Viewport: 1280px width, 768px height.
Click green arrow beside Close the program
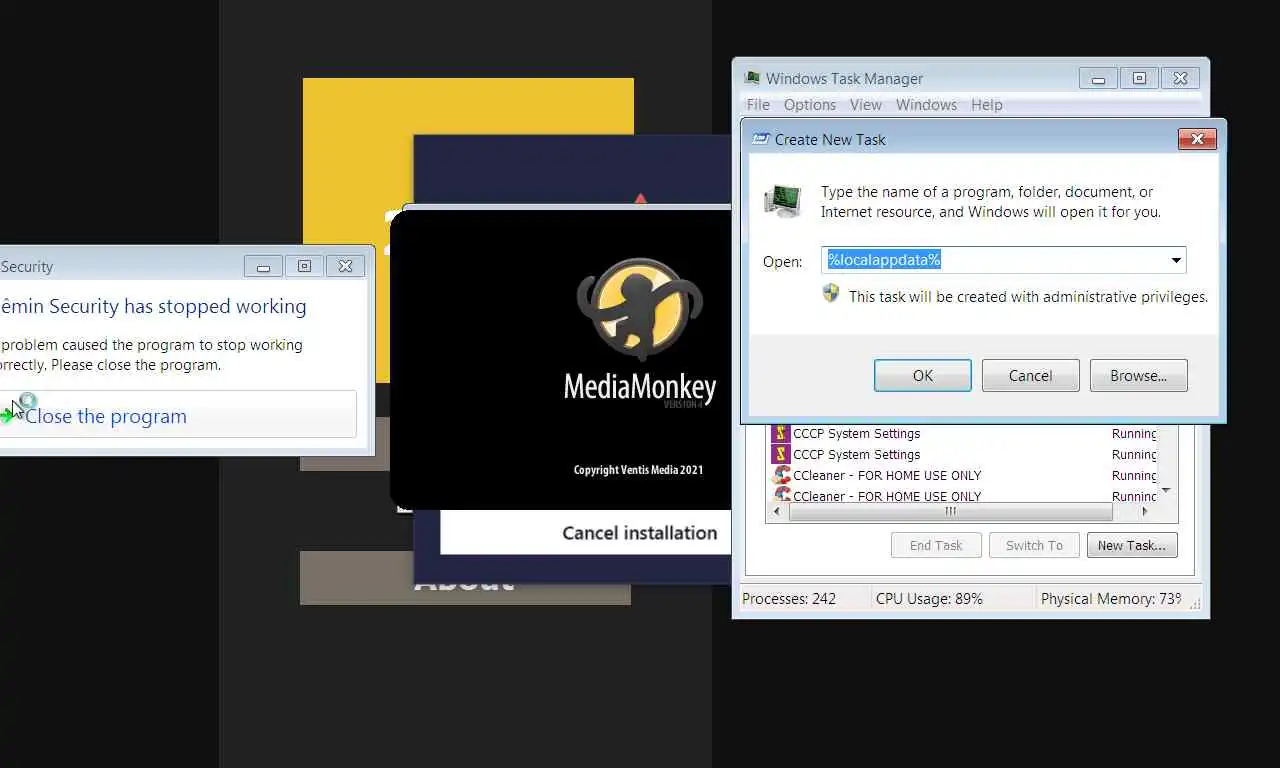pyautogui.click(x=8, y=416)
